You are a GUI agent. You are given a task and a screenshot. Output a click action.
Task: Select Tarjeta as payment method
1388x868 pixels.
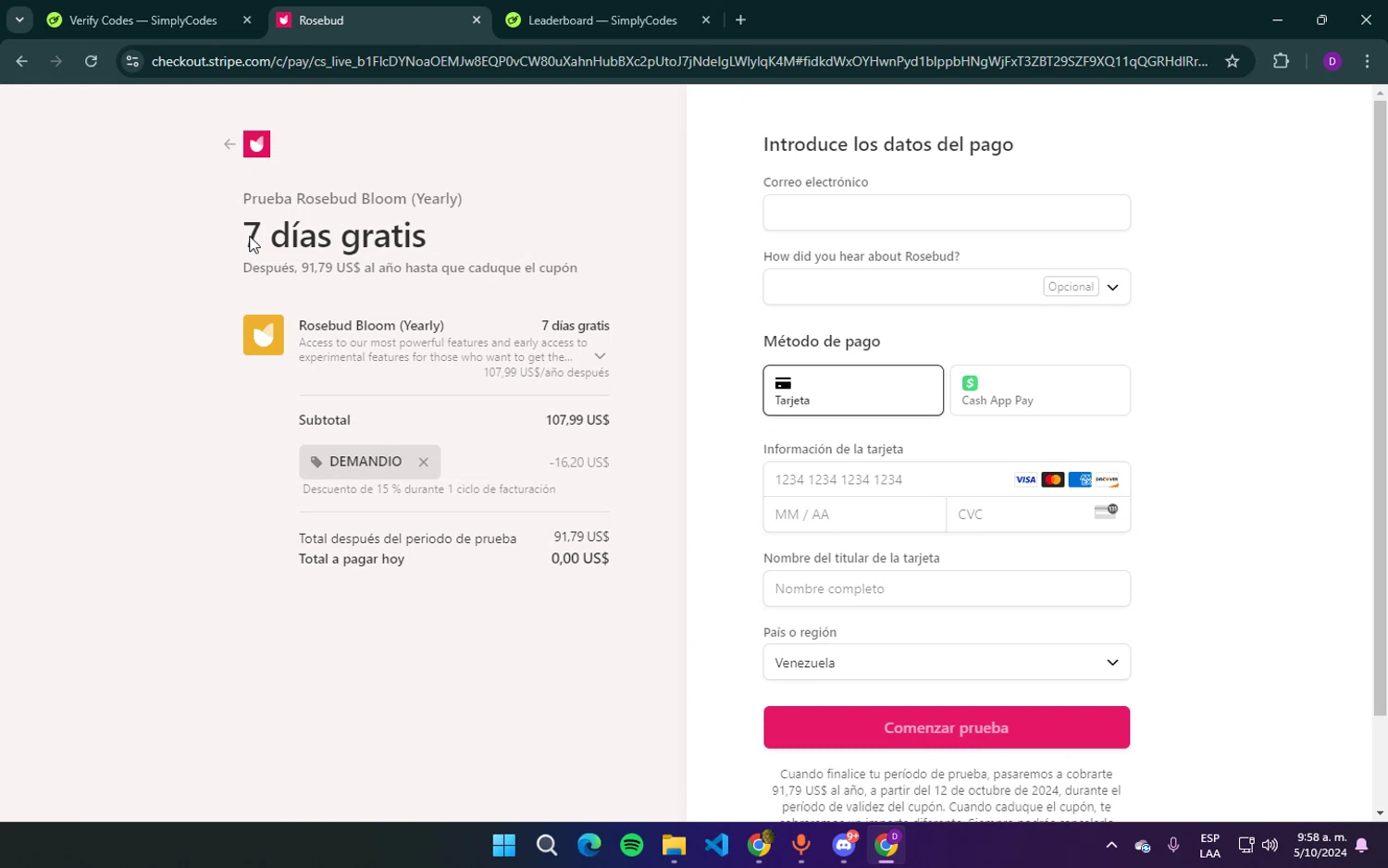853,391
